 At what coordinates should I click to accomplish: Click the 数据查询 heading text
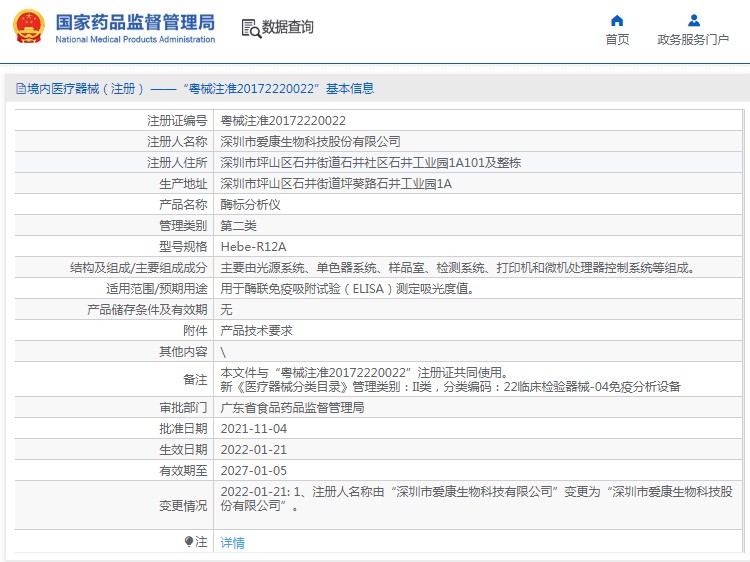pyautogui.click(x=288, y=27)
